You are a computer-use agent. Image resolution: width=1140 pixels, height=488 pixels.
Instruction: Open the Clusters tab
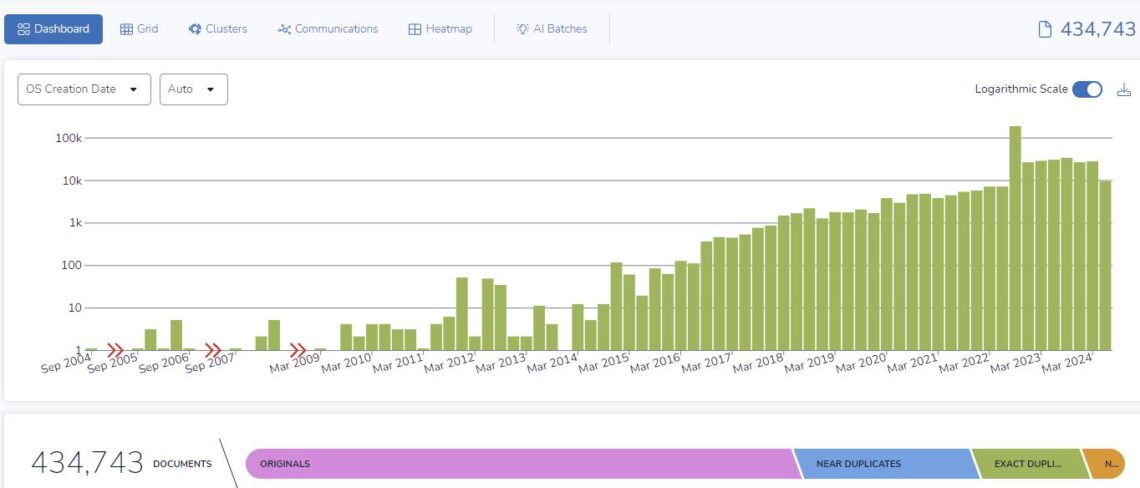coord(217,29)
